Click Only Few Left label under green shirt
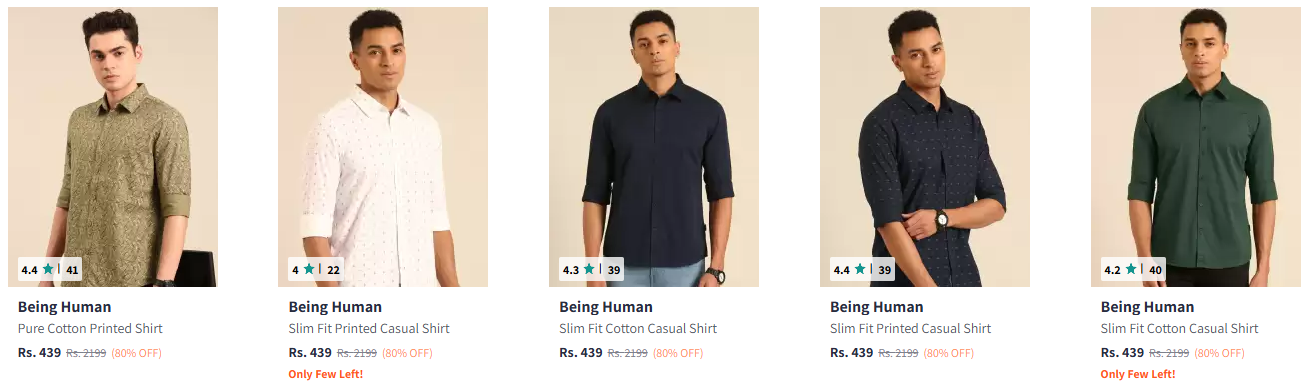1307x387 pixels. [x=1138, y=374]
